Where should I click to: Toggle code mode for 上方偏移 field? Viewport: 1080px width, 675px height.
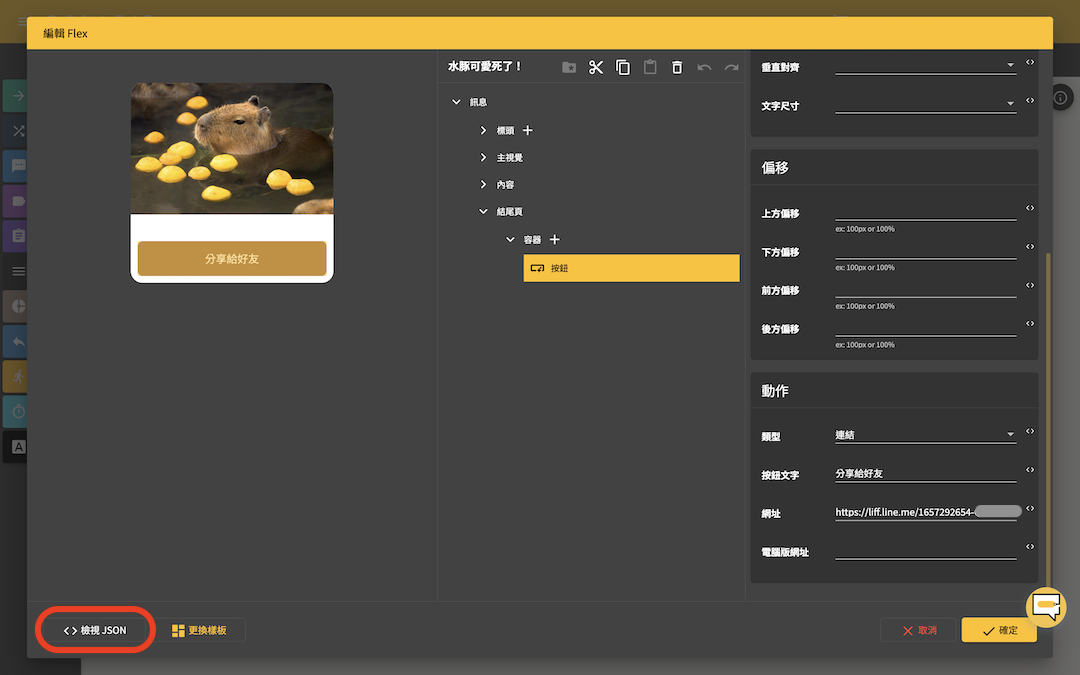pyautogui.click(x=1030, y=208)
